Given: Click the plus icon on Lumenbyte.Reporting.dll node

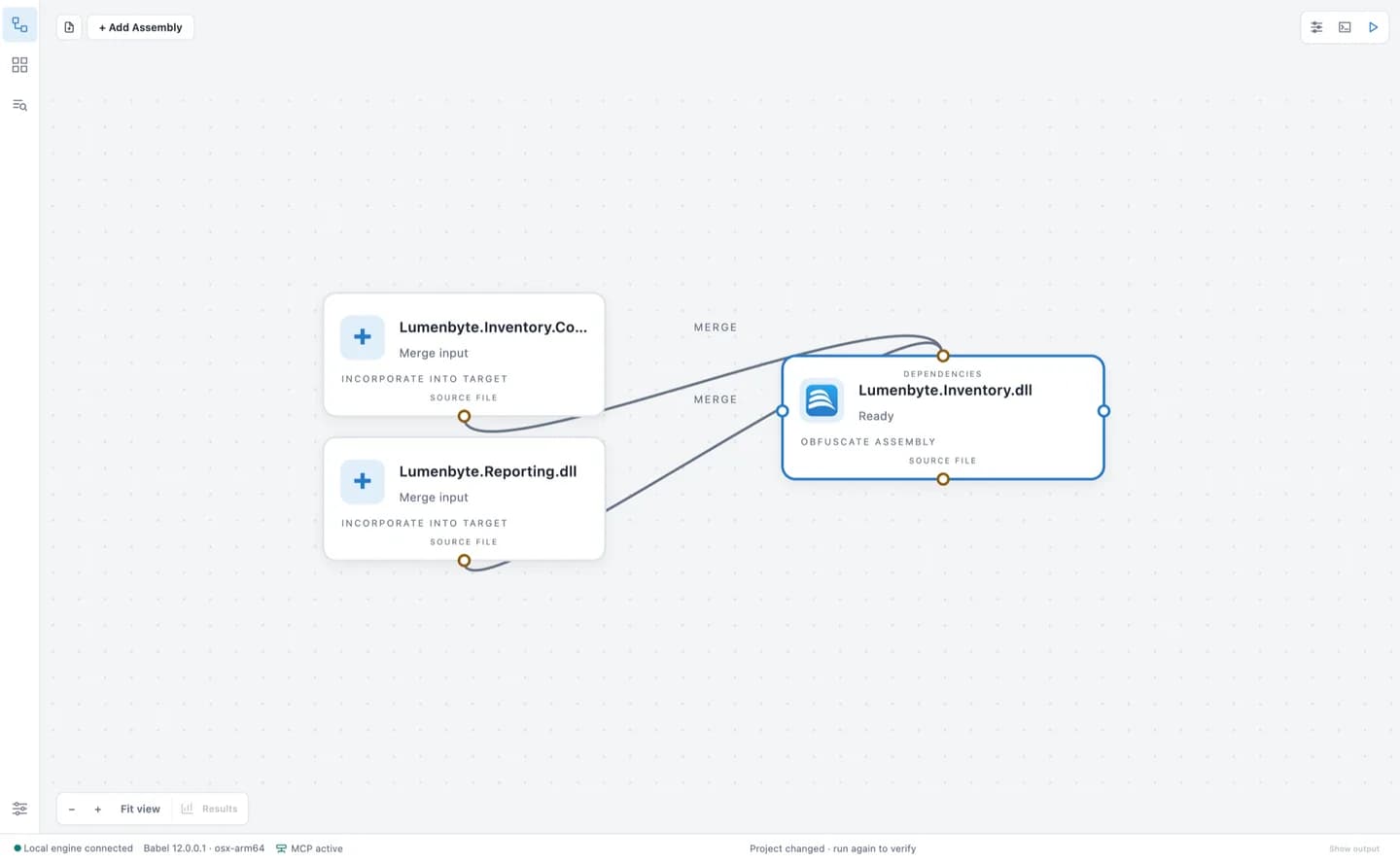Looking at the screenshot, I should coord(363,481).
